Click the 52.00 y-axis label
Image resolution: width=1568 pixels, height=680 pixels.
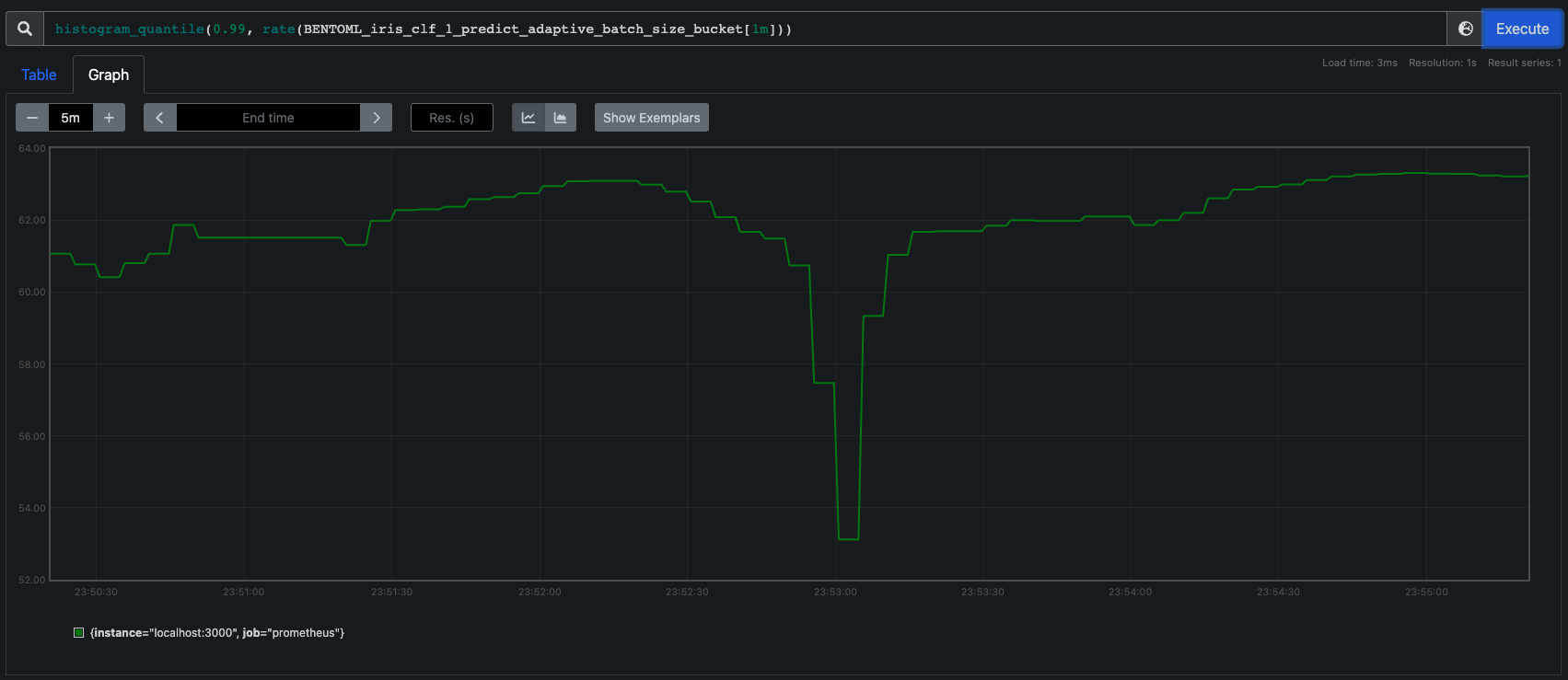(32, 580)
